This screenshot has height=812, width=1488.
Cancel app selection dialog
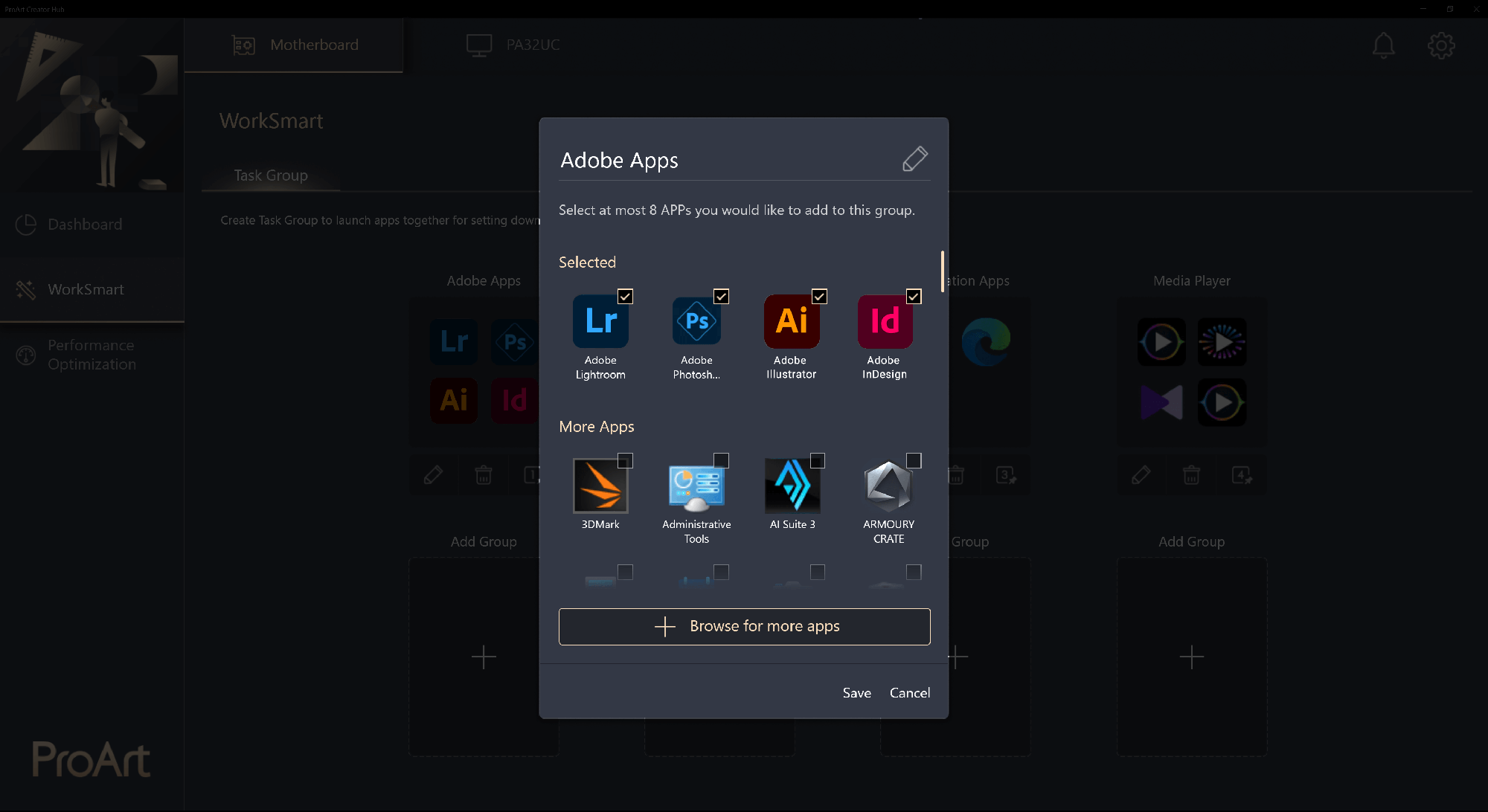tap(909, 692)
